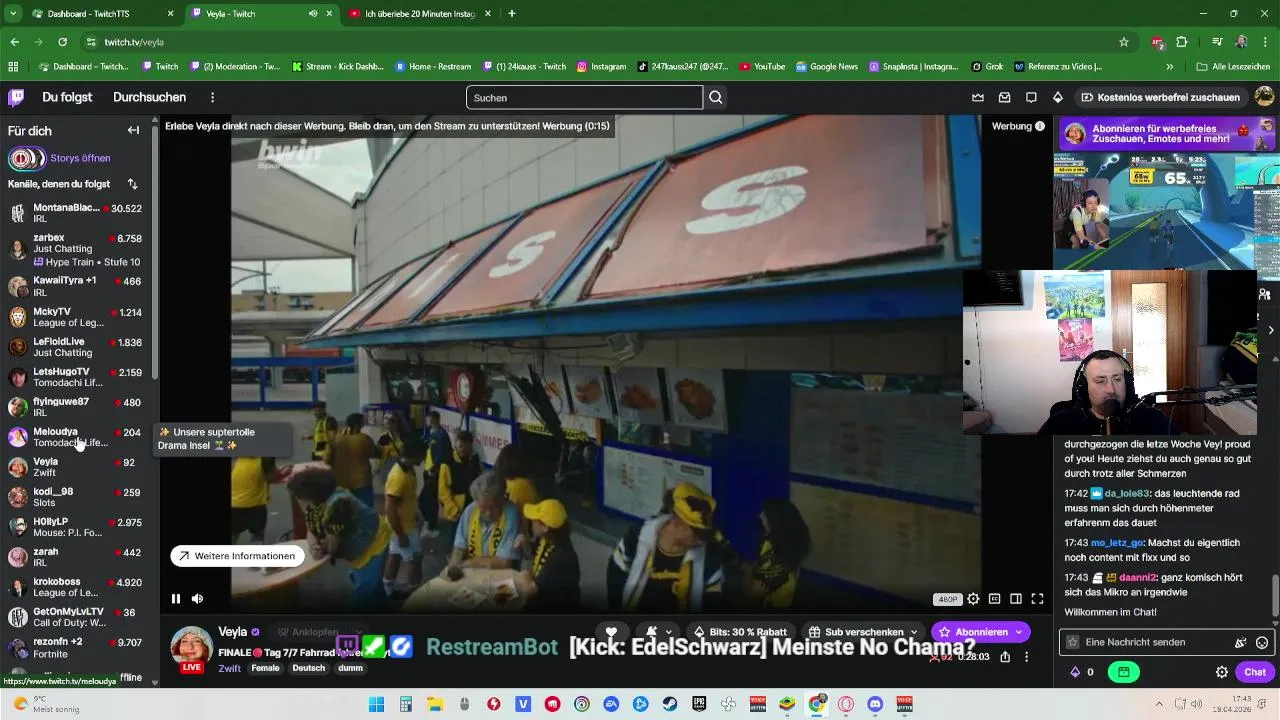The width and height of the screenshot is (1280, 720).
Task: Open the whispers speech bubble icon
Action: (x=1031, y=97)
